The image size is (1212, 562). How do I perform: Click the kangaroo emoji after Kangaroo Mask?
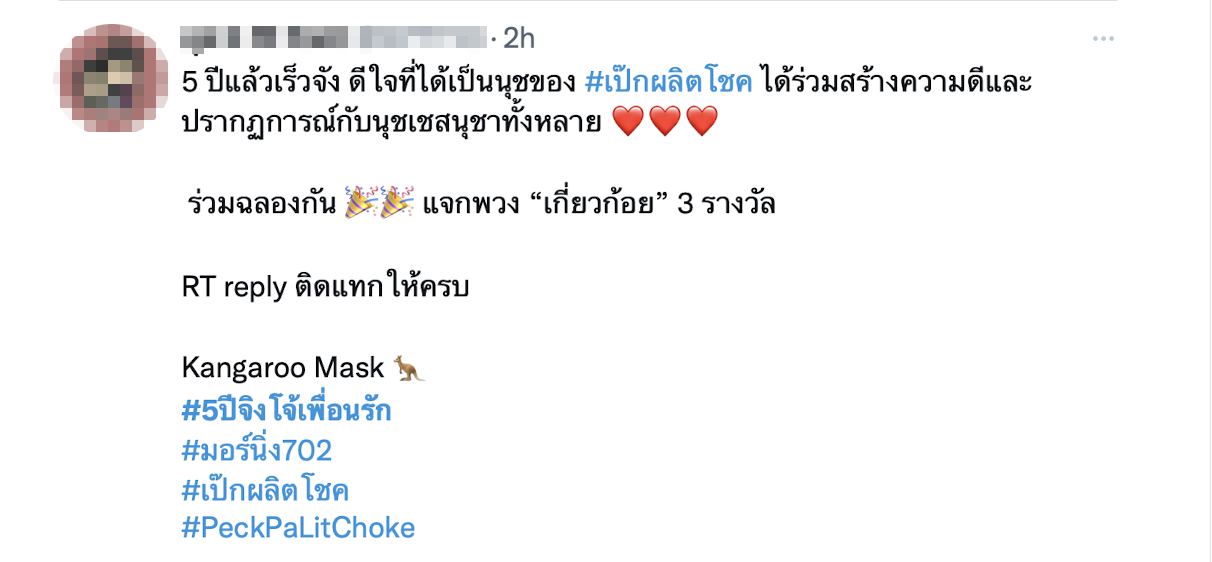pyautogui.click(x=408, y=368)
